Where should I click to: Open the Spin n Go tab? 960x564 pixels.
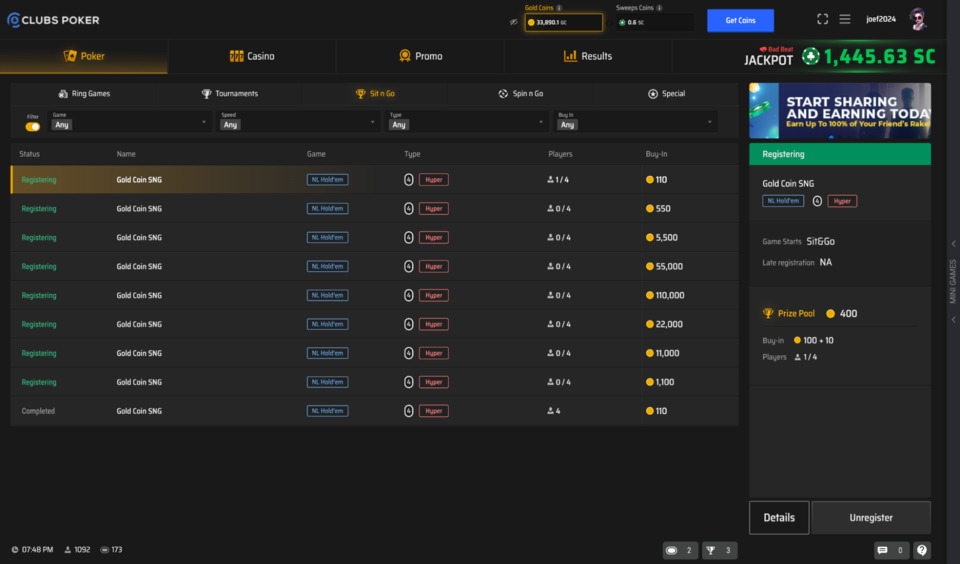point(521,94)
